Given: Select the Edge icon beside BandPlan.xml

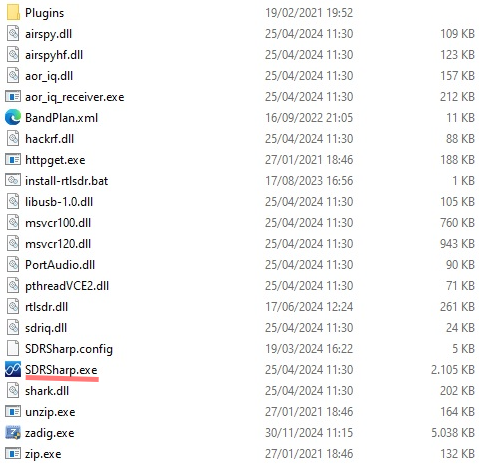Looking at the screenshot, I should pos(13,118).
